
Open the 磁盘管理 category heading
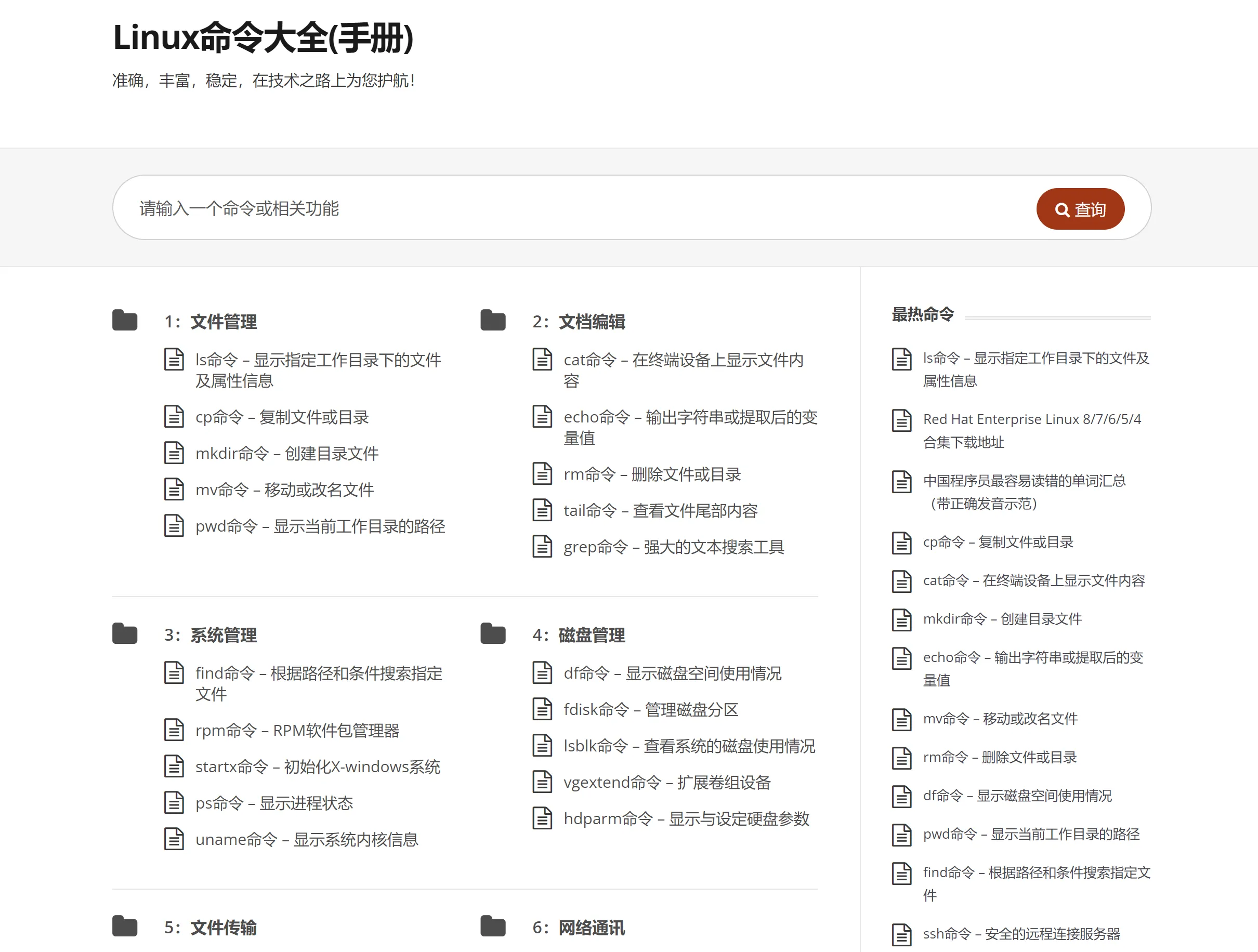point(592,635)
